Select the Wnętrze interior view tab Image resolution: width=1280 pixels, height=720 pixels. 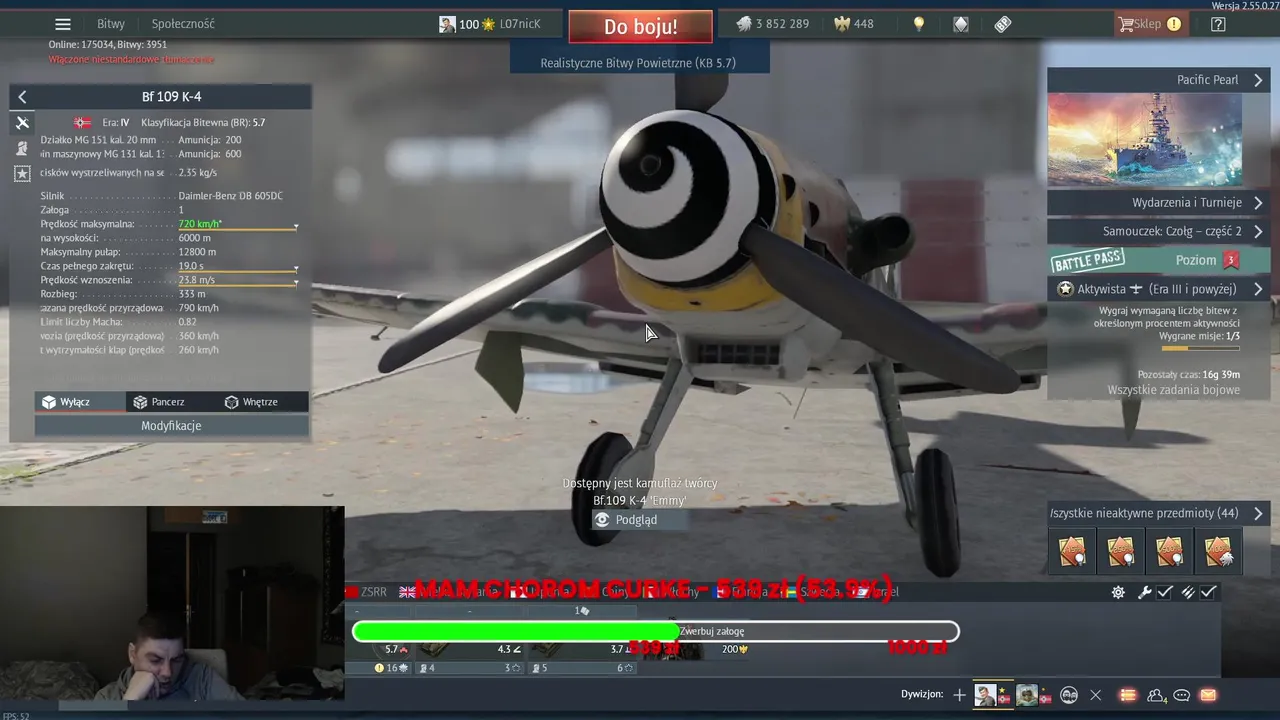[260, 402]
